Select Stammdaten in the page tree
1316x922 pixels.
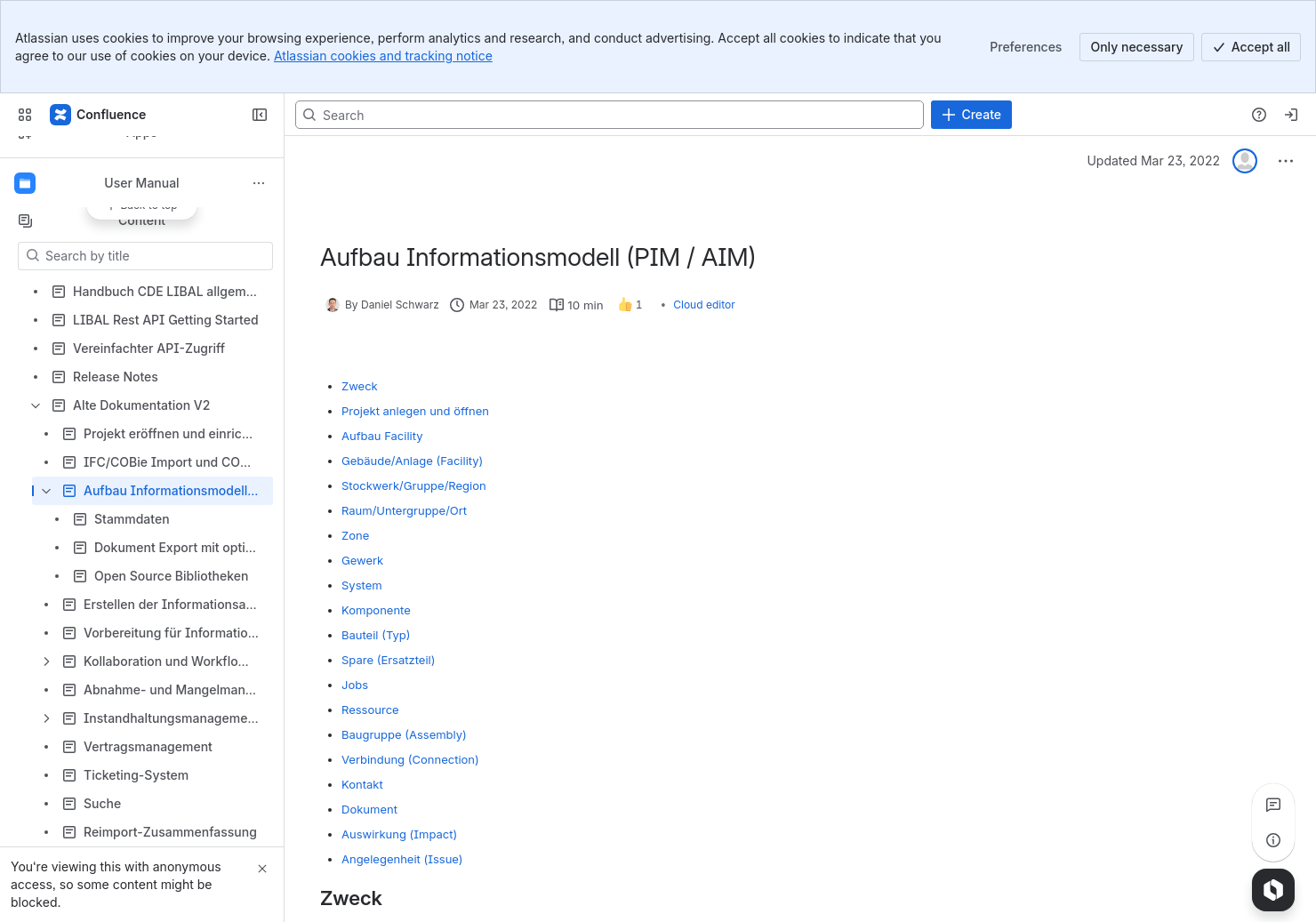[x=132, y=519]
